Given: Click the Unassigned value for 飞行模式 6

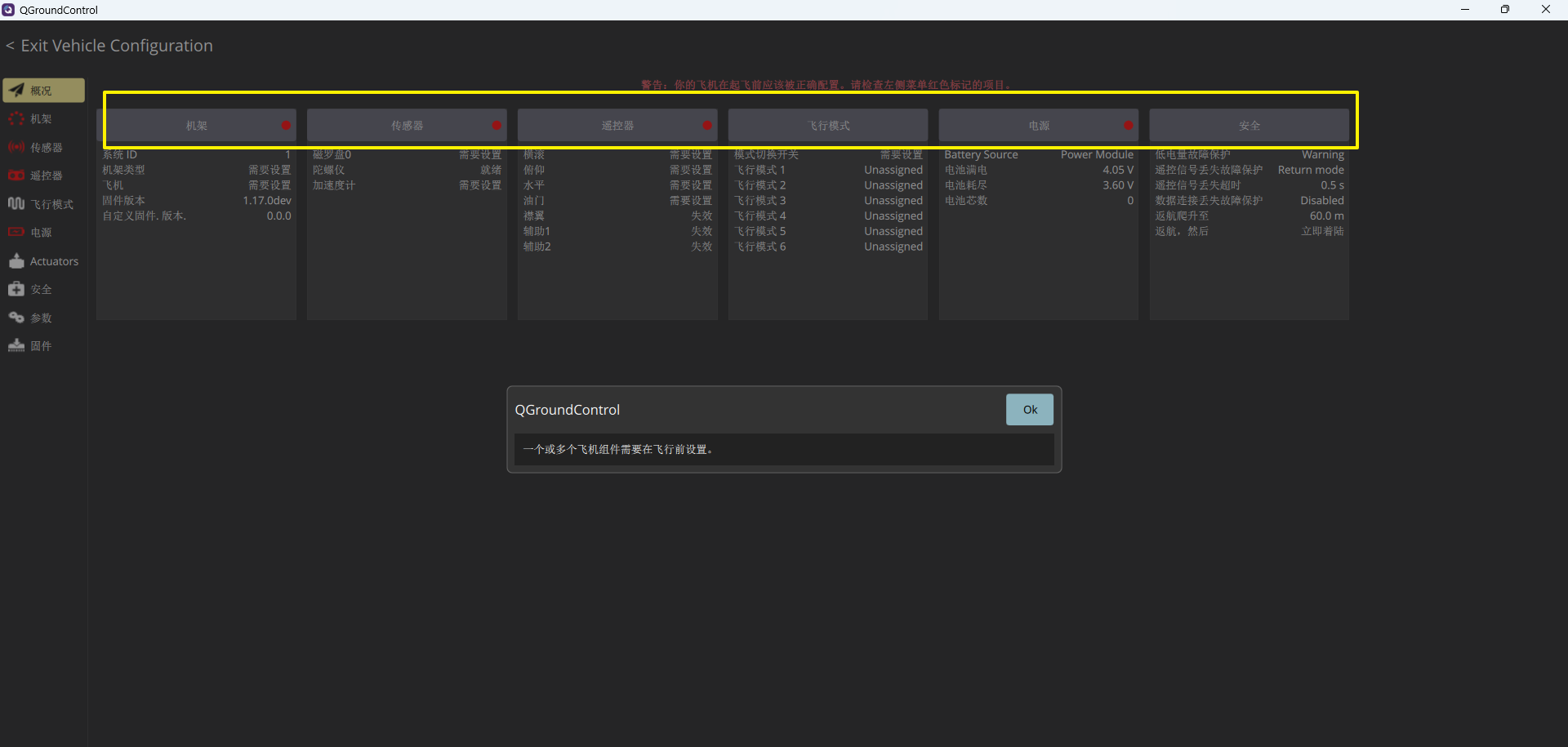Looking at the screenshot, I should tap(893, 247).
